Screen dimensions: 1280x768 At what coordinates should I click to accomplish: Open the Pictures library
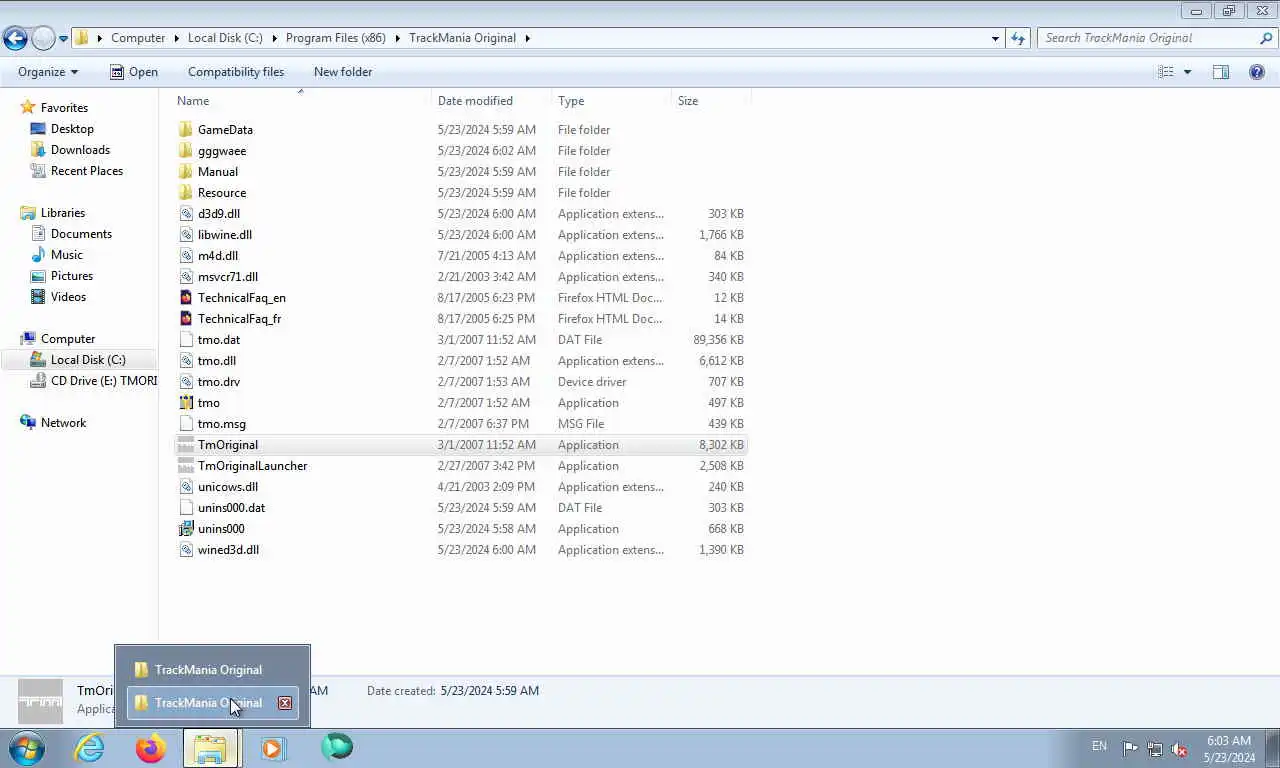click(72, 276)
